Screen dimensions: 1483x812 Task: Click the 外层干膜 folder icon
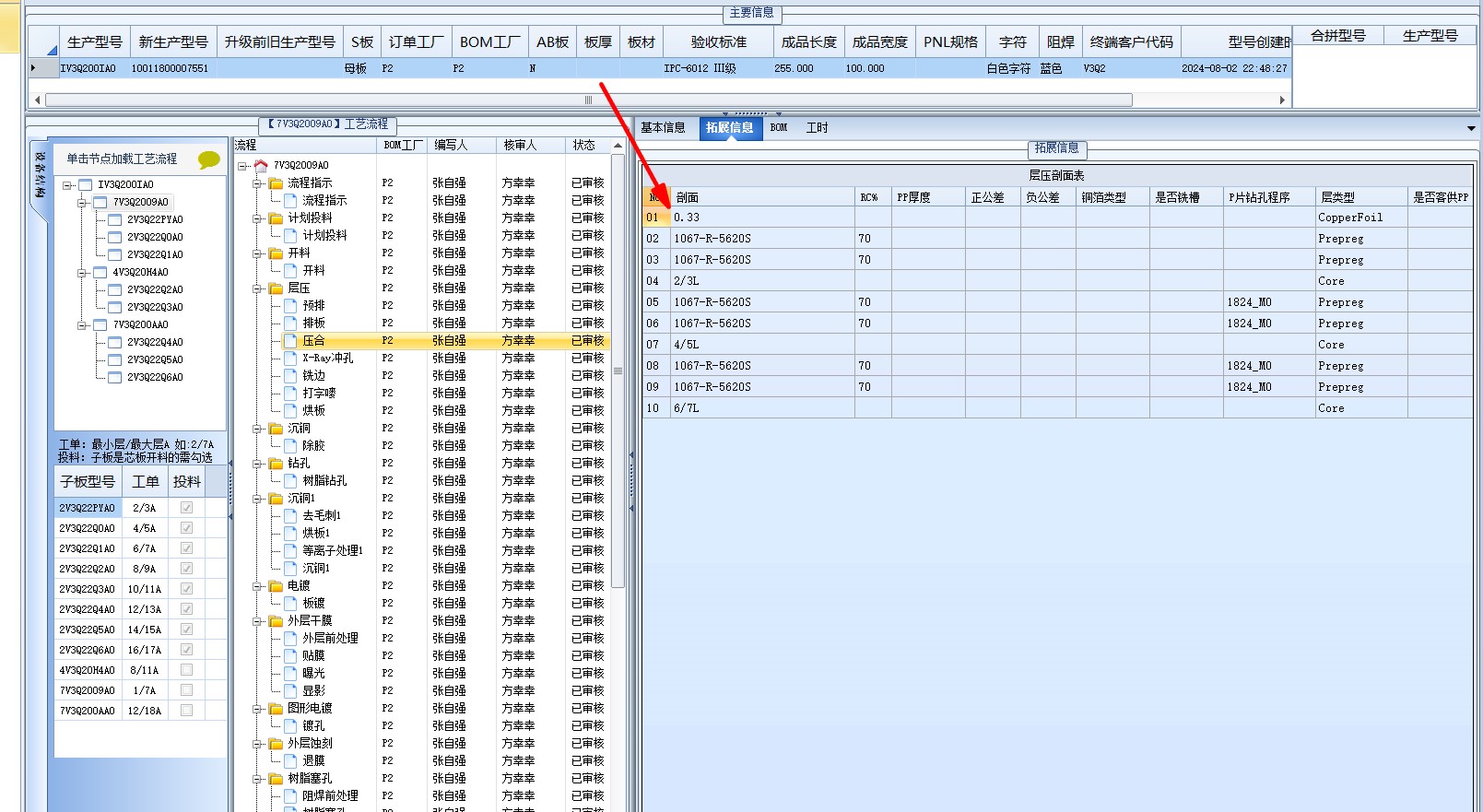pyautogui.click(x=276, y=621)
